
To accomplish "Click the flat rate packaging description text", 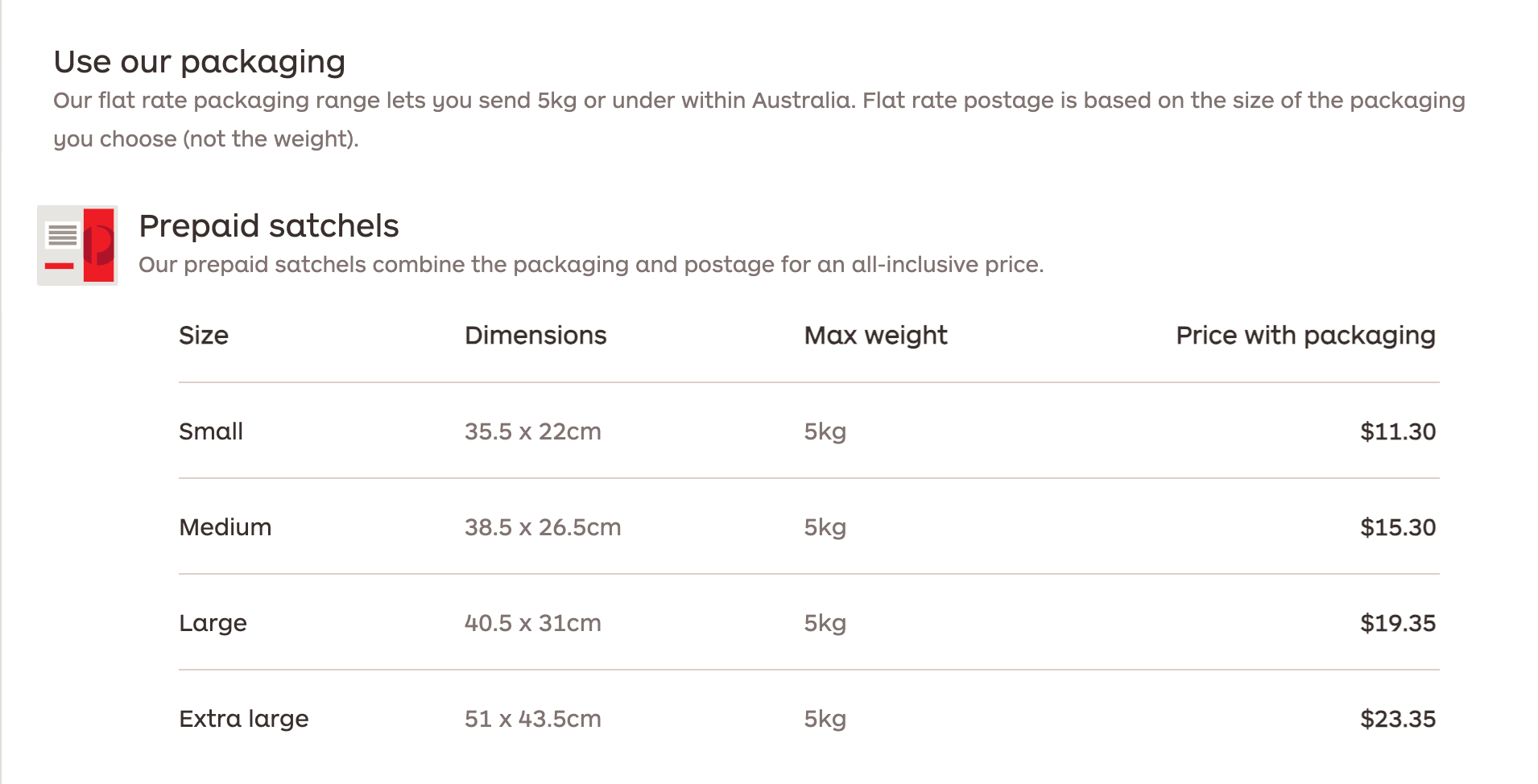I will point(759,119).
